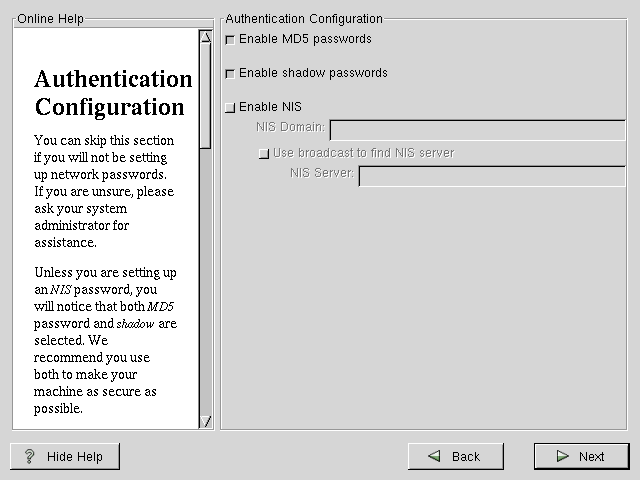
Task: Focus the NIS Domain text field
Action: [x=477, y=130]
